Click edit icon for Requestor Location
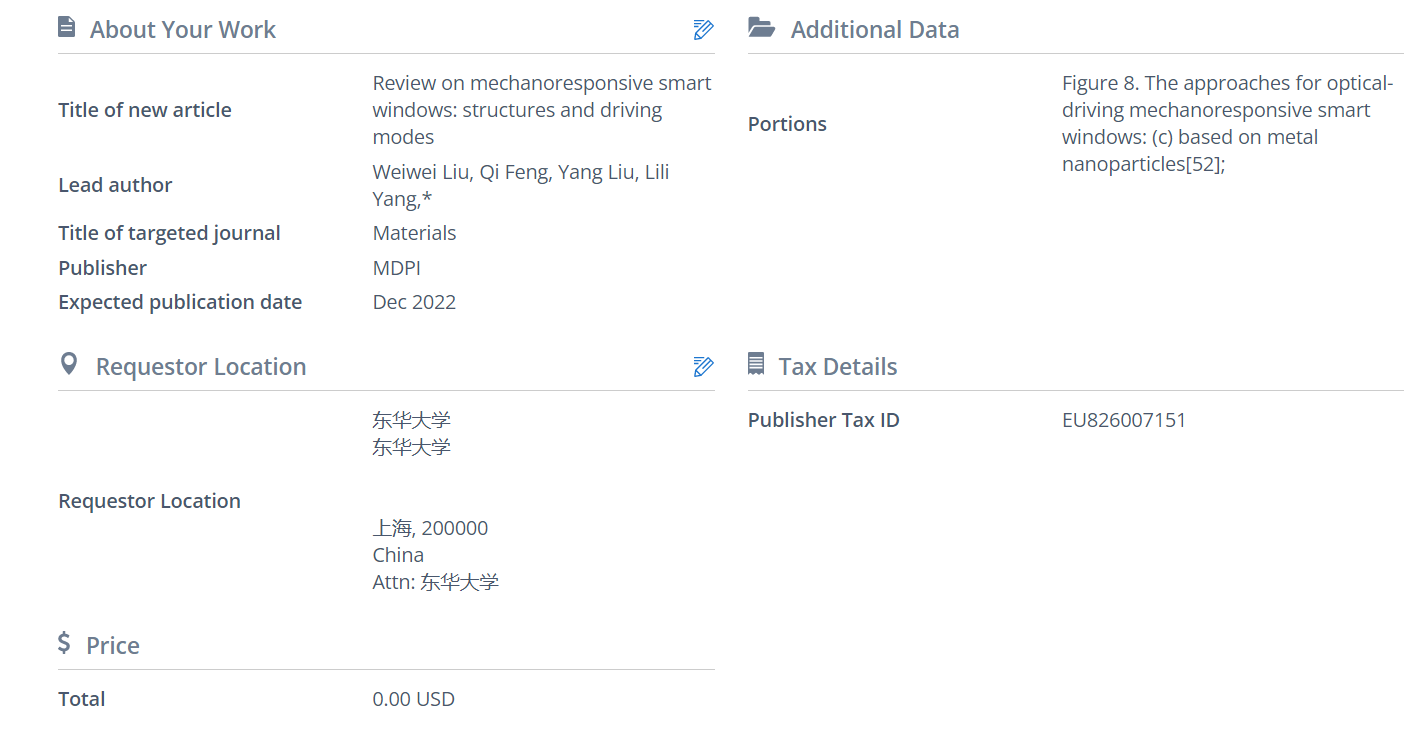The height and width of the screenshot is (744, 1428). (x=703, y=367)
